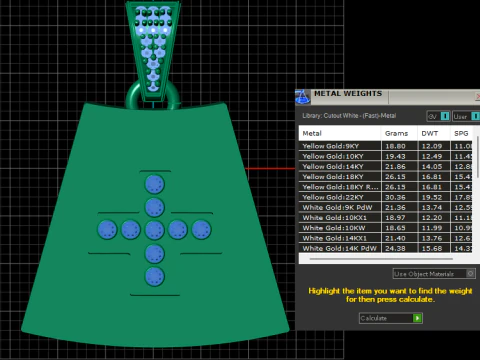The width and height of the screenshot is (480, 360).
Task: Click the 19.52 DWT value
Action: (432, 197)
